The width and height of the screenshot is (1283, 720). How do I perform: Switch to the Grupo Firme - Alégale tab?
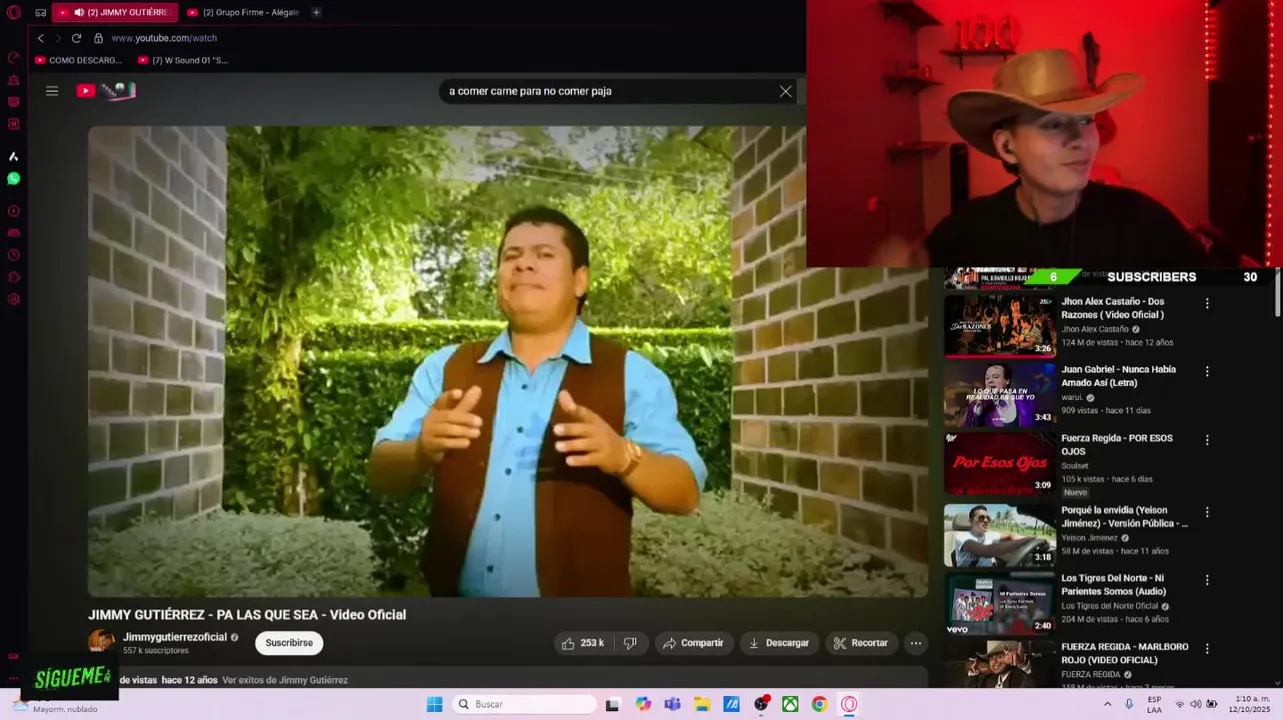pyautogui.click(x=243, y=13)
